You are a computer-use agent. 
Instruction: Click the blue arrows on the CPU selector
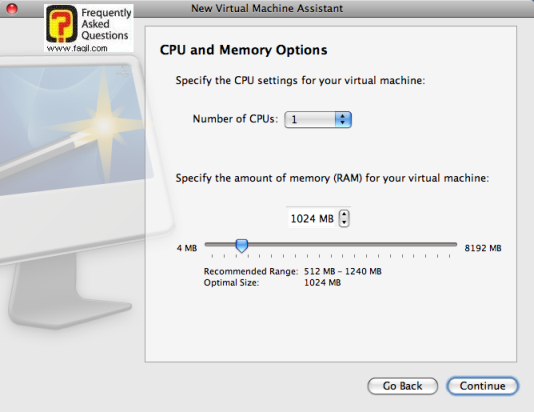tap(343, 120)
